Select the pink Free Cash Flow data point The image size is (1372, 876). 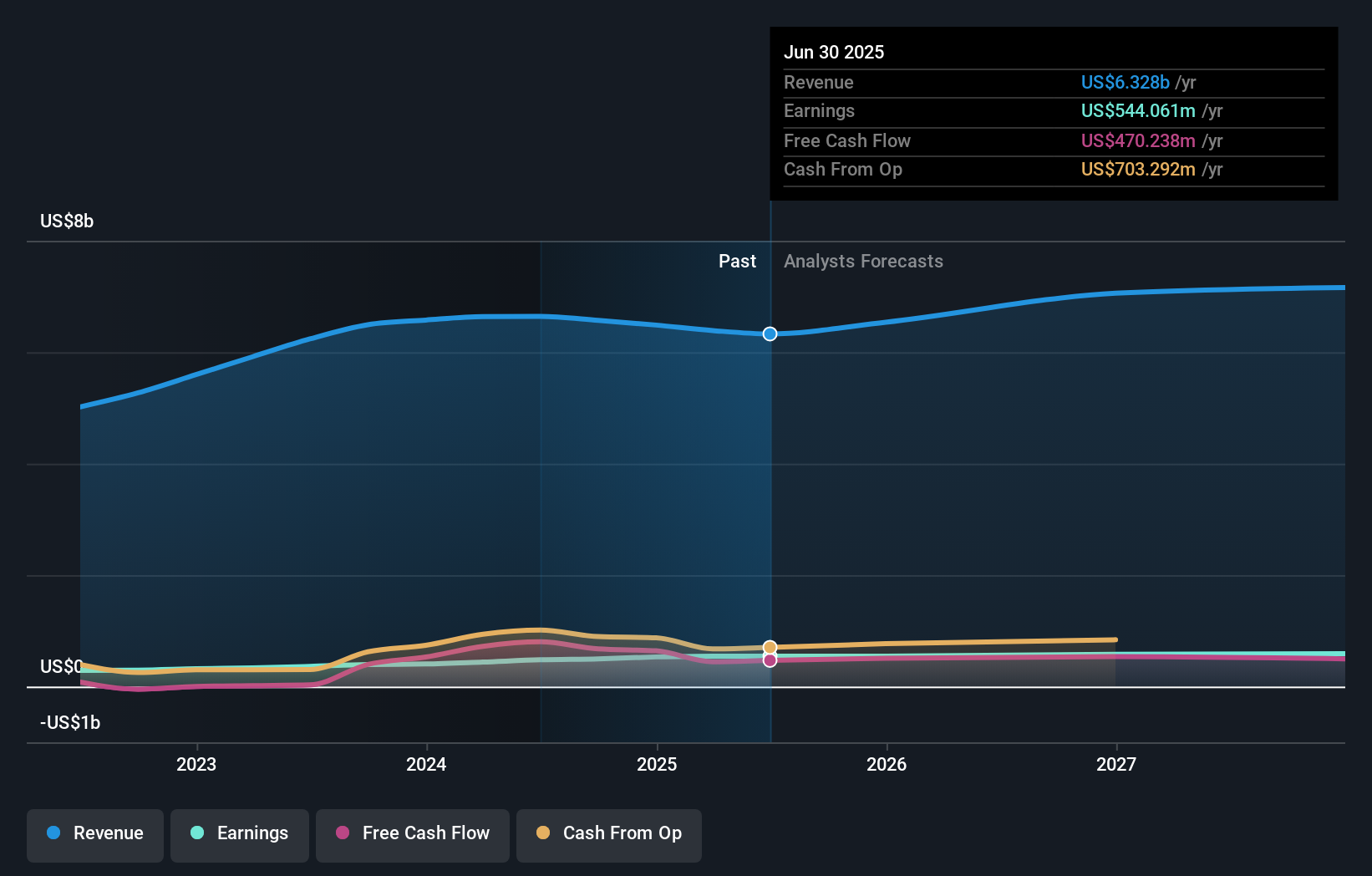click(x=770, y=661)
